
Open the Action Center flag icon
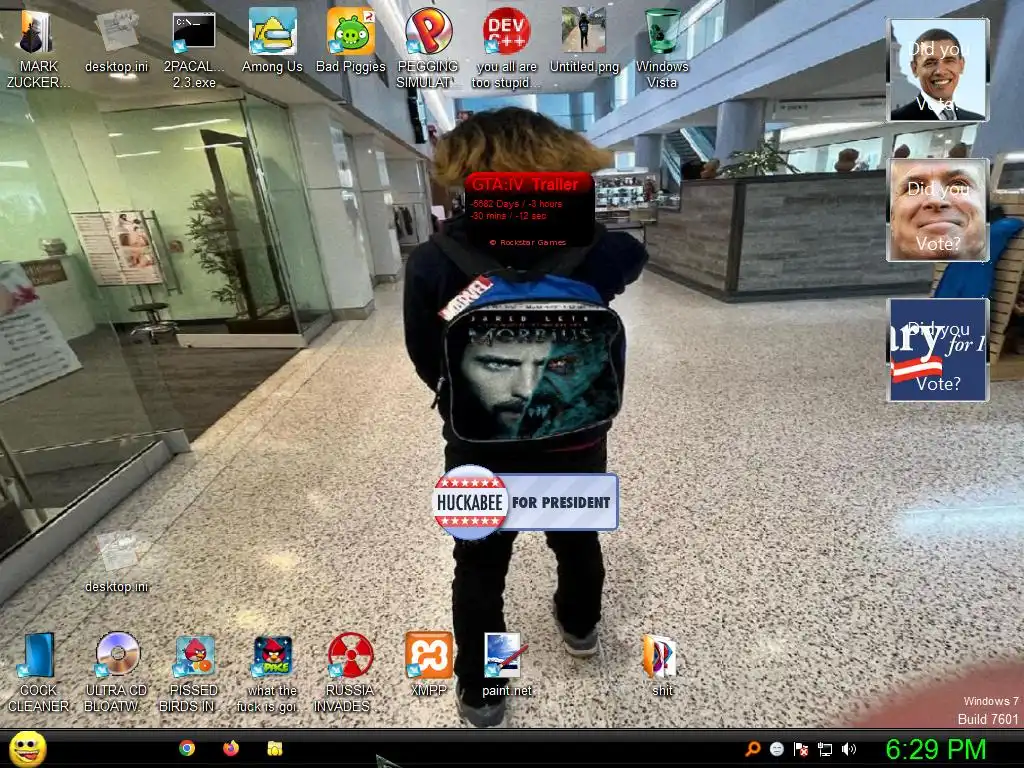[801, 749]
